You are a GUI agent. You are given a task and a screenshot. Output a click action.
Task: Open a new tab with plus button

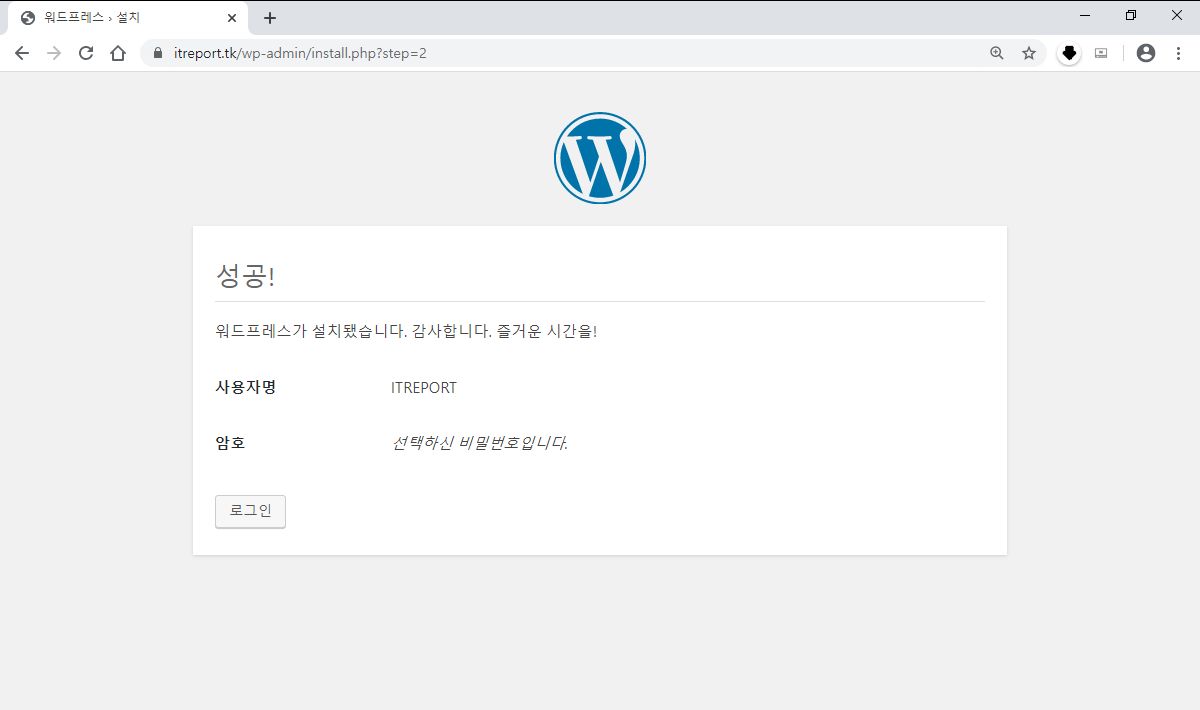tap(269, 18)
